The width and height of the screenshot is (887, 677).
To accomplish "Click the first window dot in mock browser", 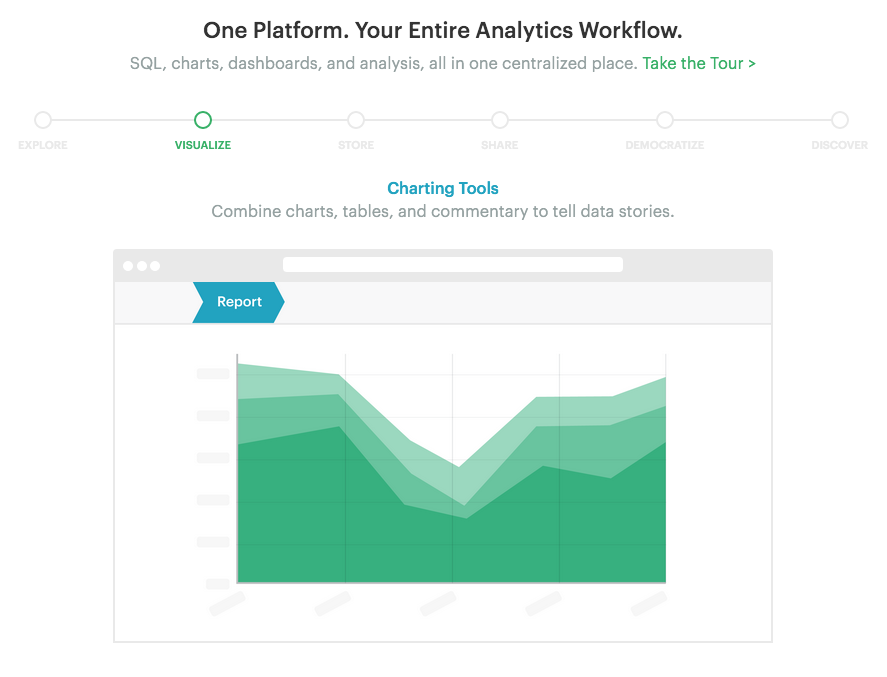I will pos(128,266).
